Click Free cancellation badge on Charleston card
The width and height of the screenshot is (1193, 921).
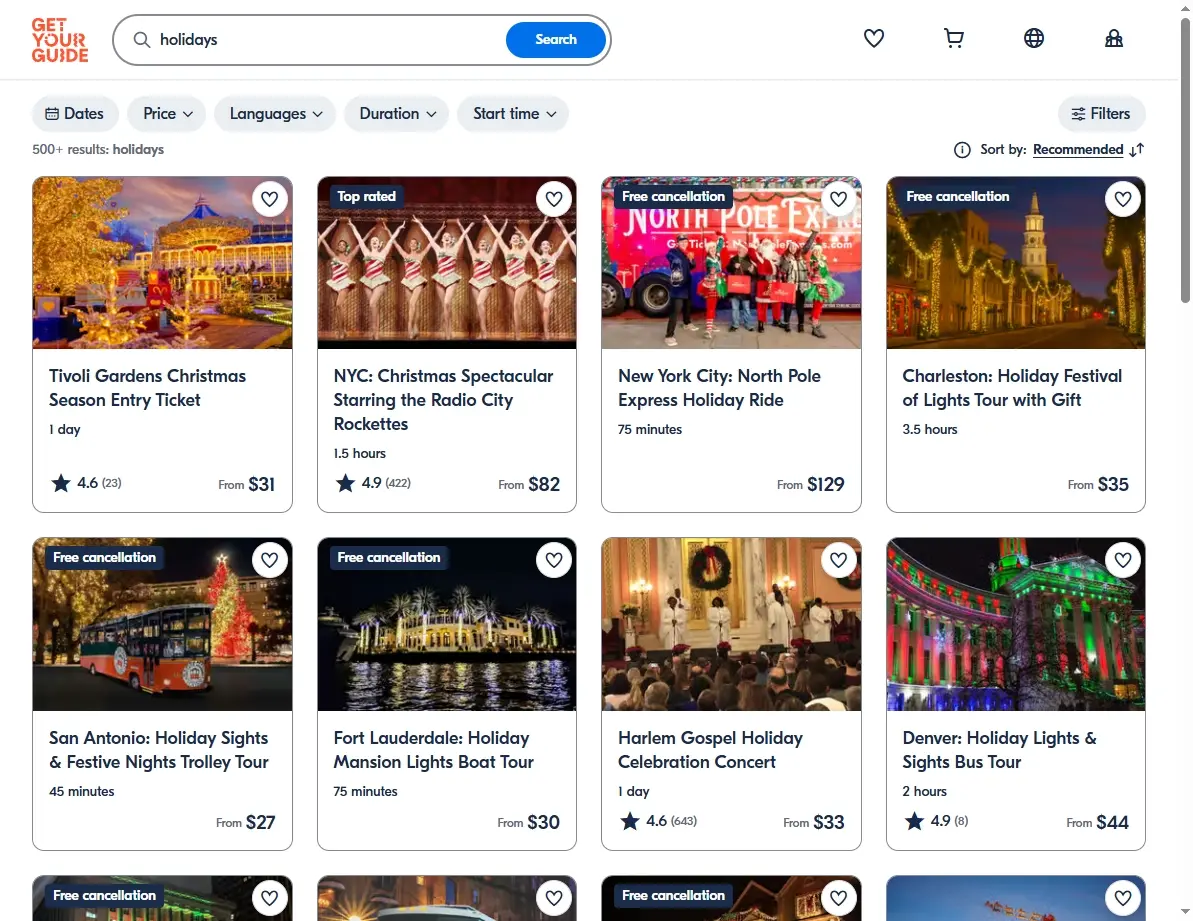pyautogui.click(x=957, y=196)
